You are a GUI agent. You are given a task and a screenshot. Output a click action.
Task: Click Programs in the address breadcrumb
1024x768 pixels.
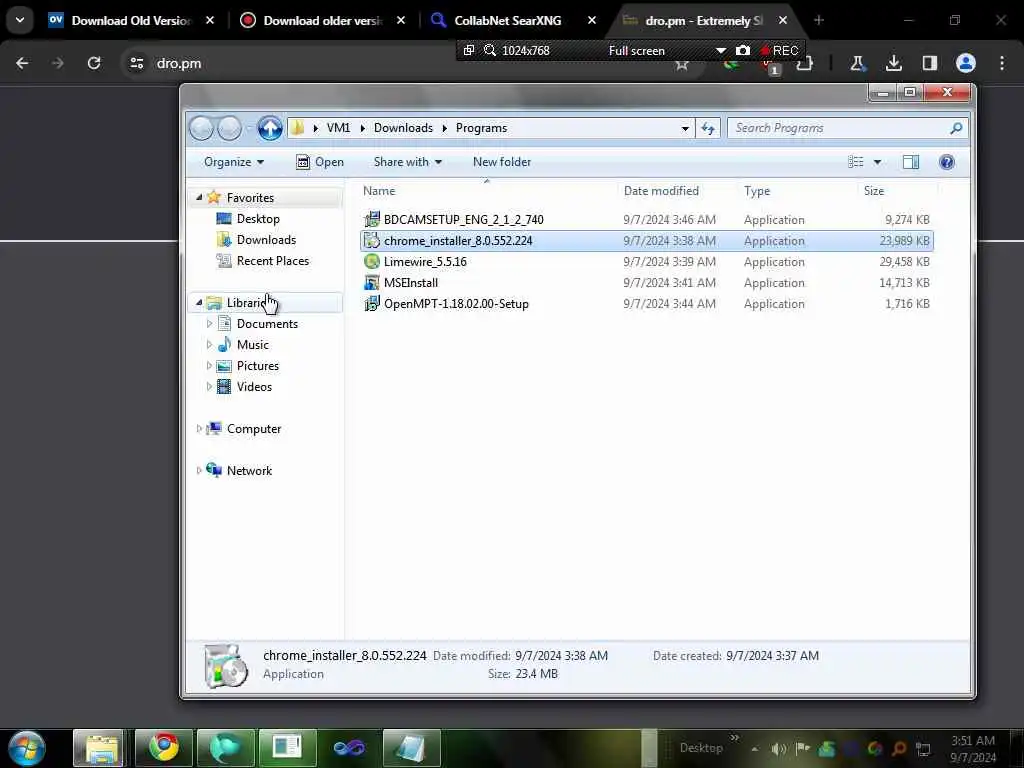coord(481,128)
